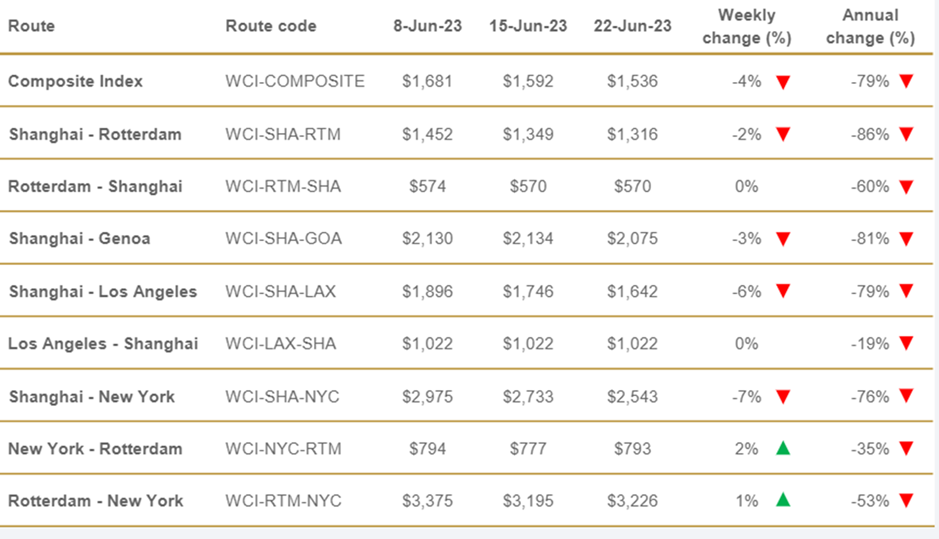
Task: Select the $2,543 value for Shanghai - New York
Action: pos(632,397)
